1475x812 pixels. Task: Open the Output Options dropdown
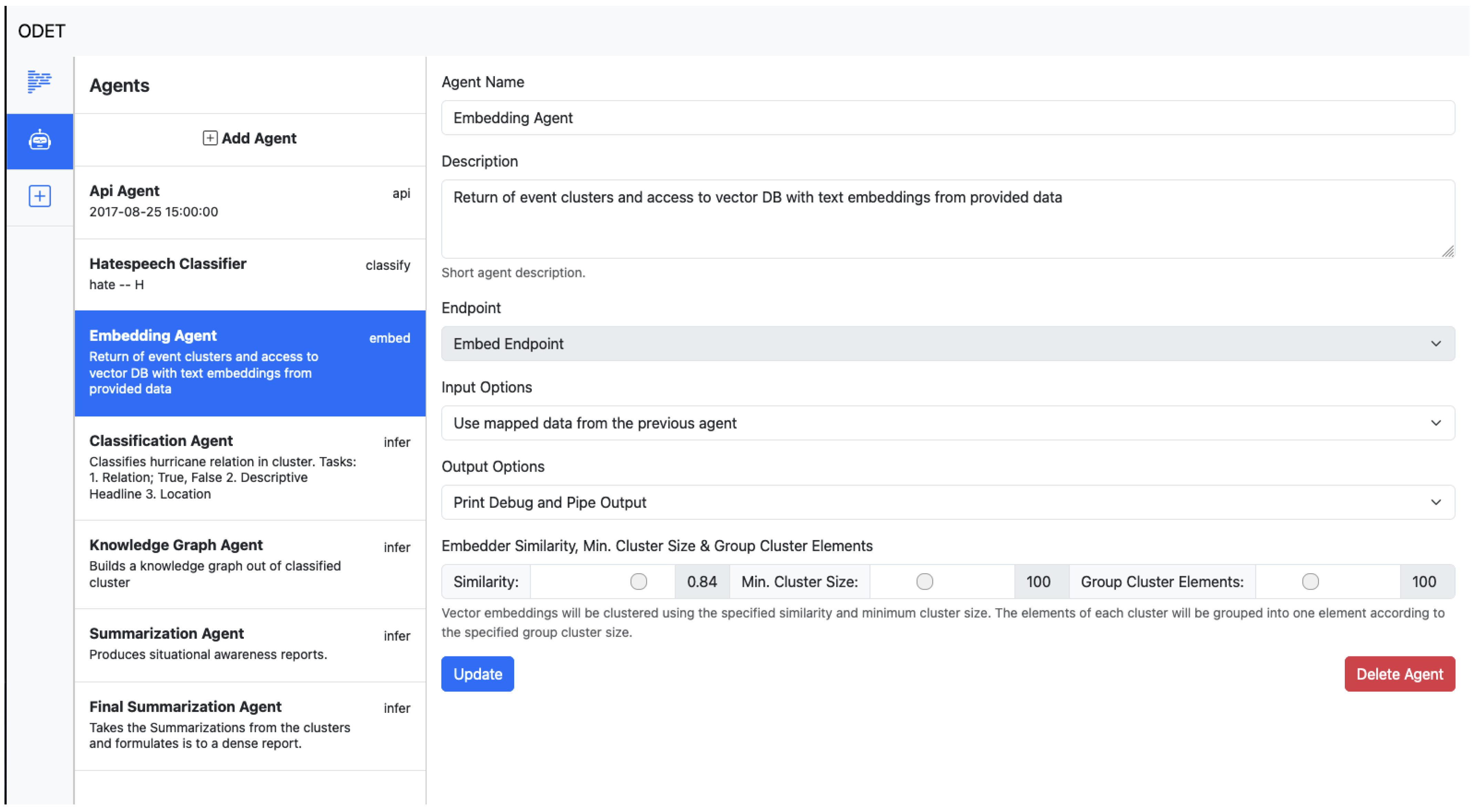(x=948, y=502)
